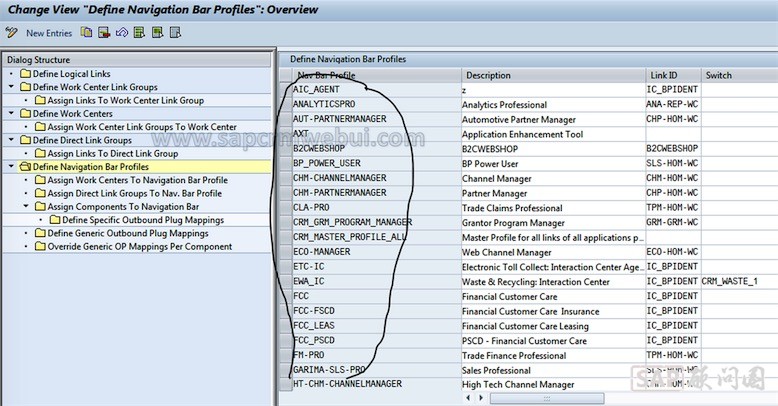Collapse the Define Work Center Link Groups node

10,87
